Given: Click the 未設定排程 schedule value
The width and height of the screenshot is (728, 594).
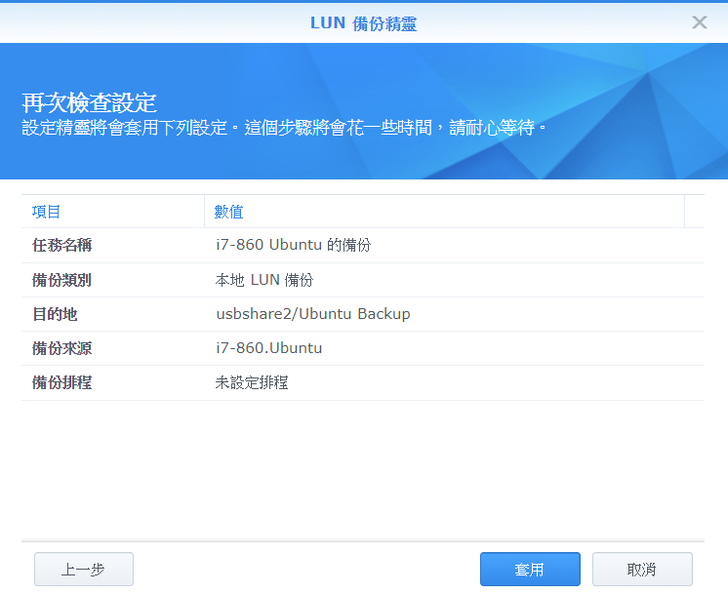Looking at the screenshot, I should pyautogui.click(x=252, y=382).
